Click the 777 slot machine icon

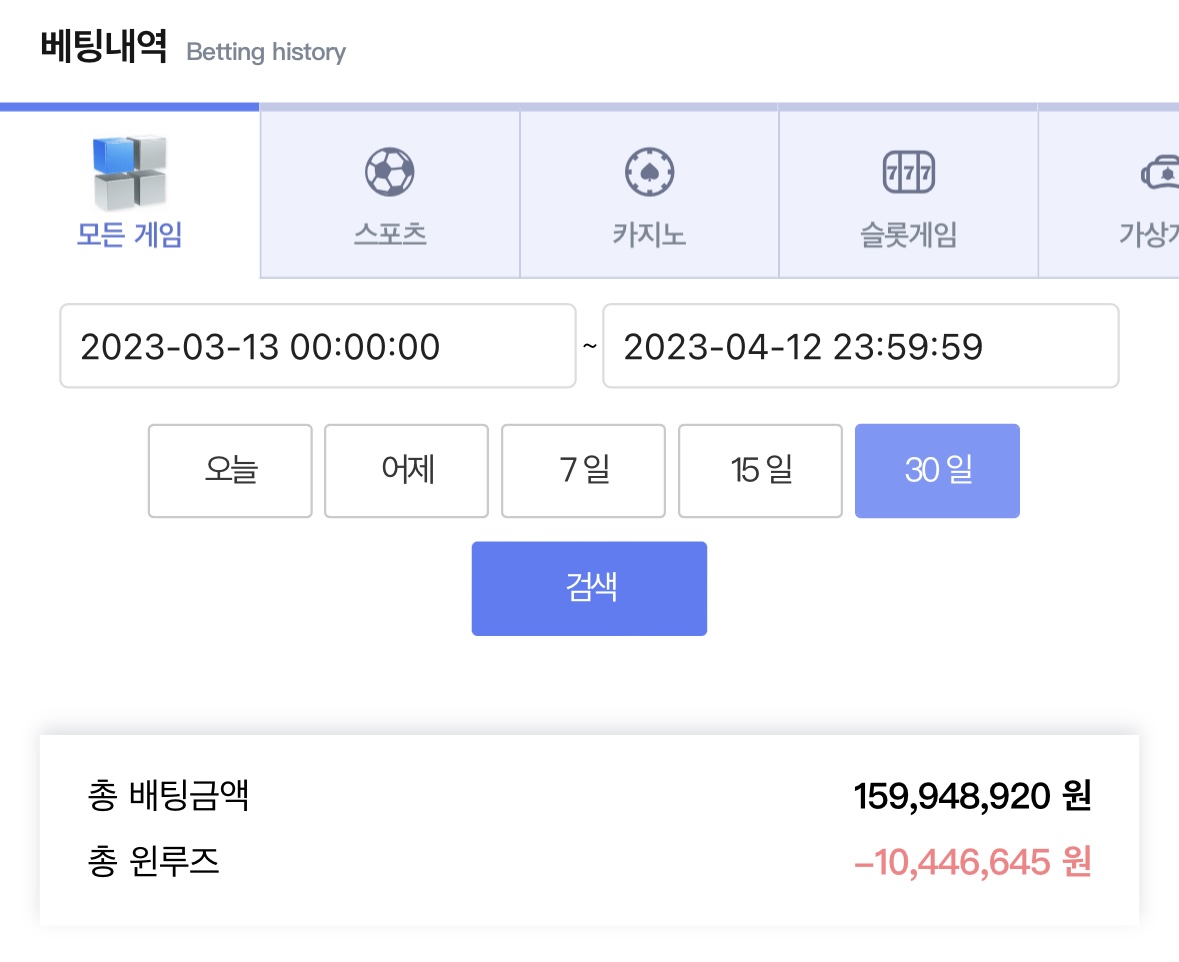click(x=908, y=172)
